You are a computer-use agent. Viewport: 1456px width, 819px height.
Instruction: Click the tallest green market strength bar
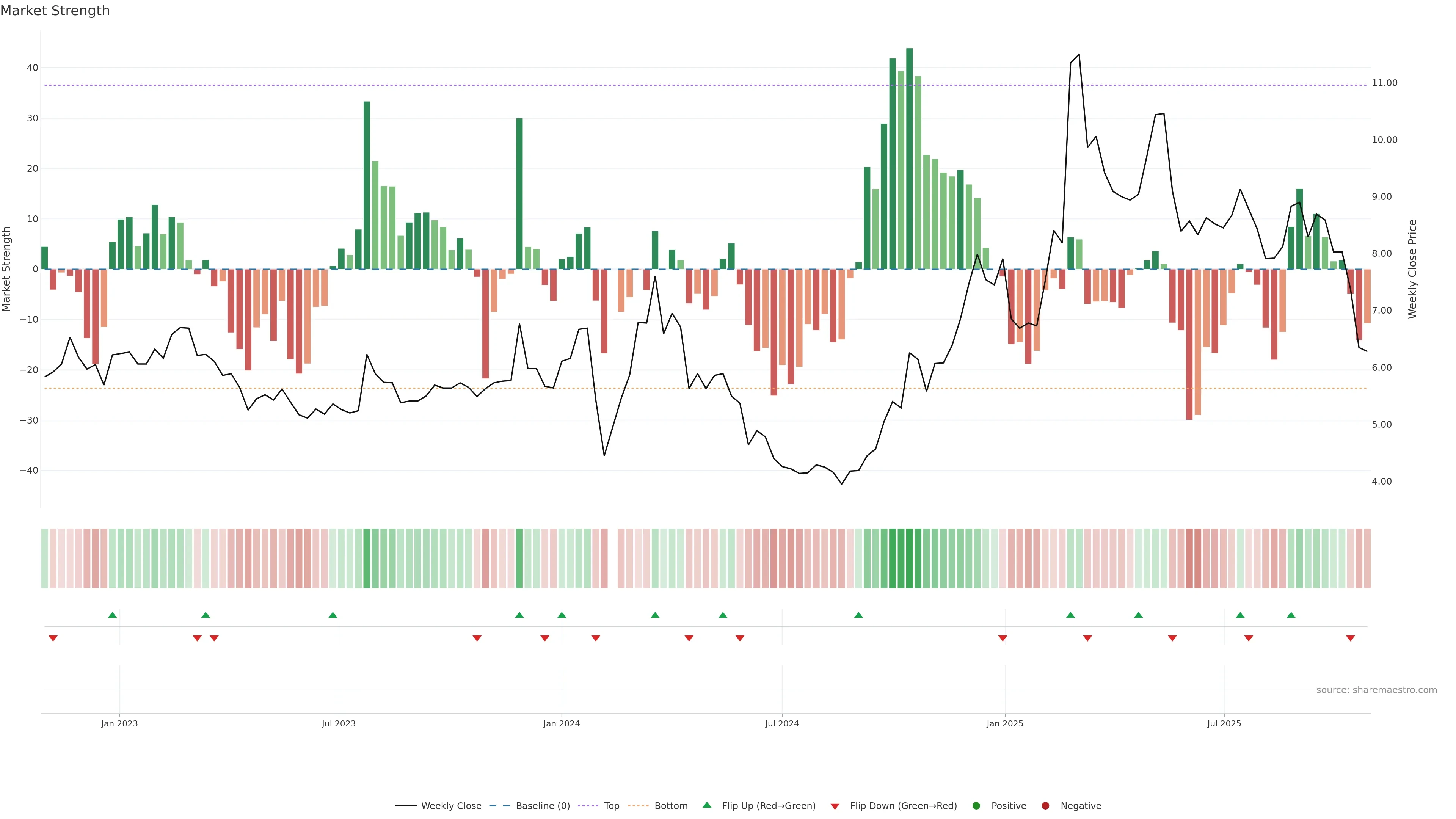tap(909, 158)
